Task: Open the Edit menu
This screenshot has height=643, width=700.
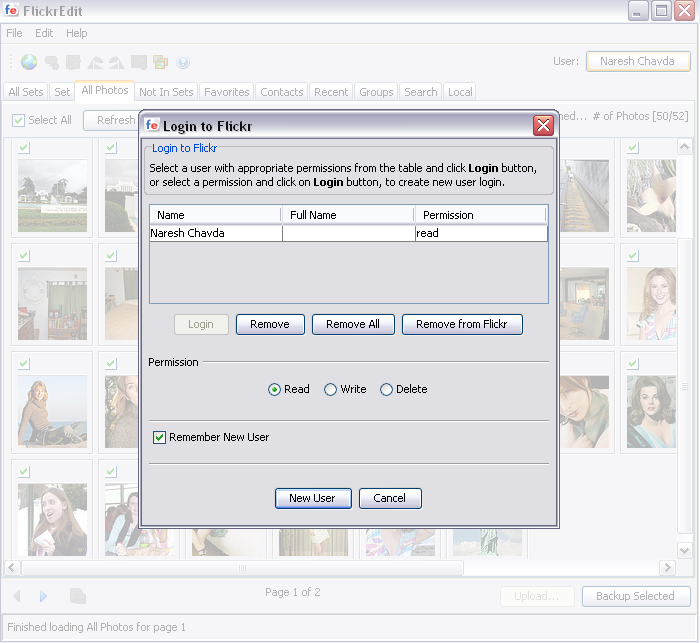Action: pyautogui.click(x=44, y=33)
